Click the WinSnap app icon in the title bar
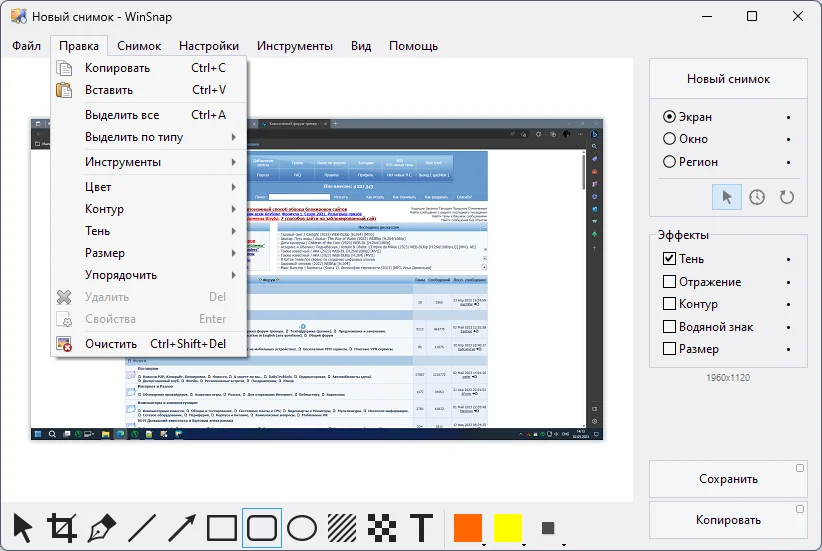Viewport: 822px width, 551px height. coord(19,16)
